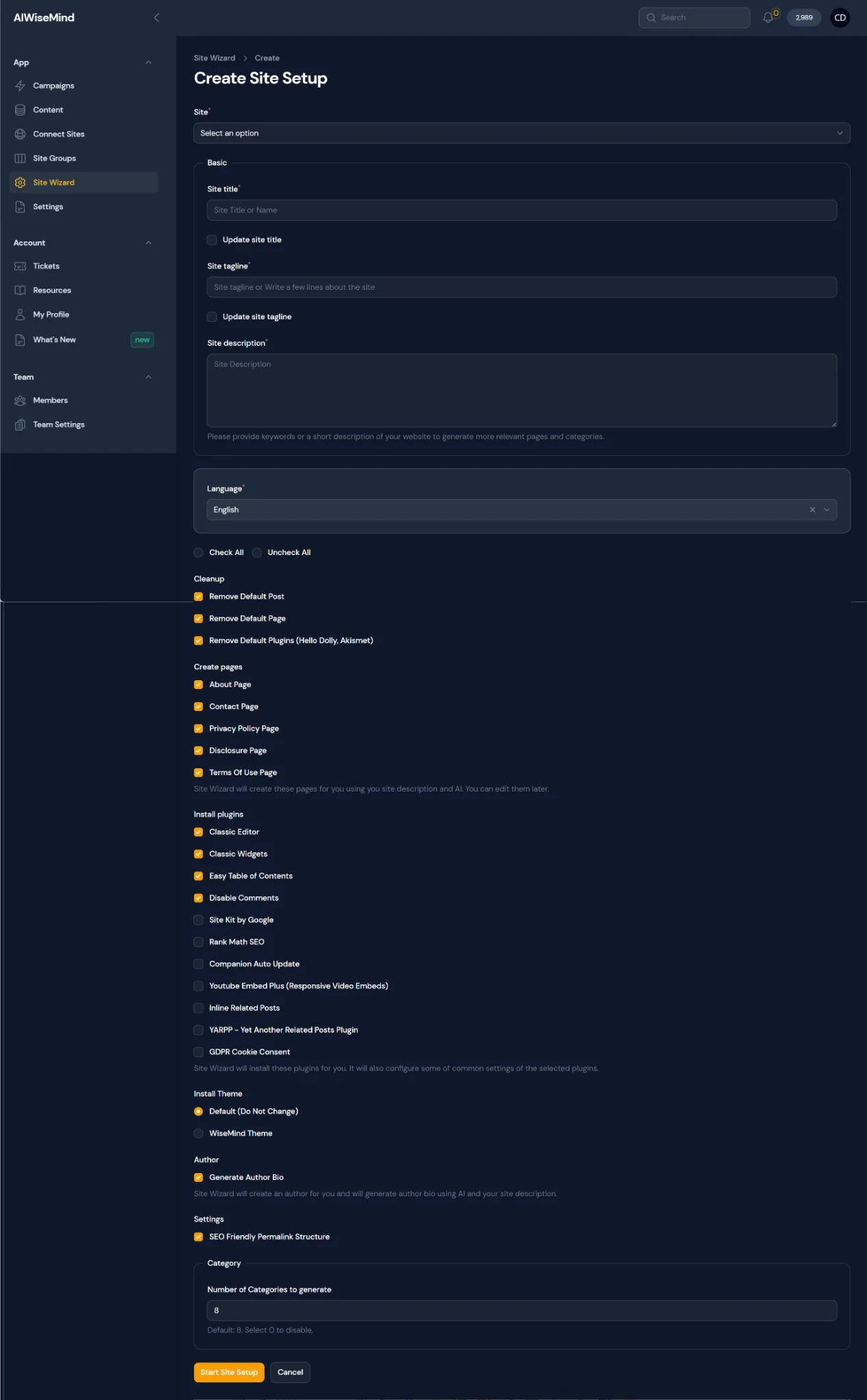Open the Tickets page
Image resolution: width=867 pixels, height=1400 pixels.
pyautogui.click(x=84, y=267)
